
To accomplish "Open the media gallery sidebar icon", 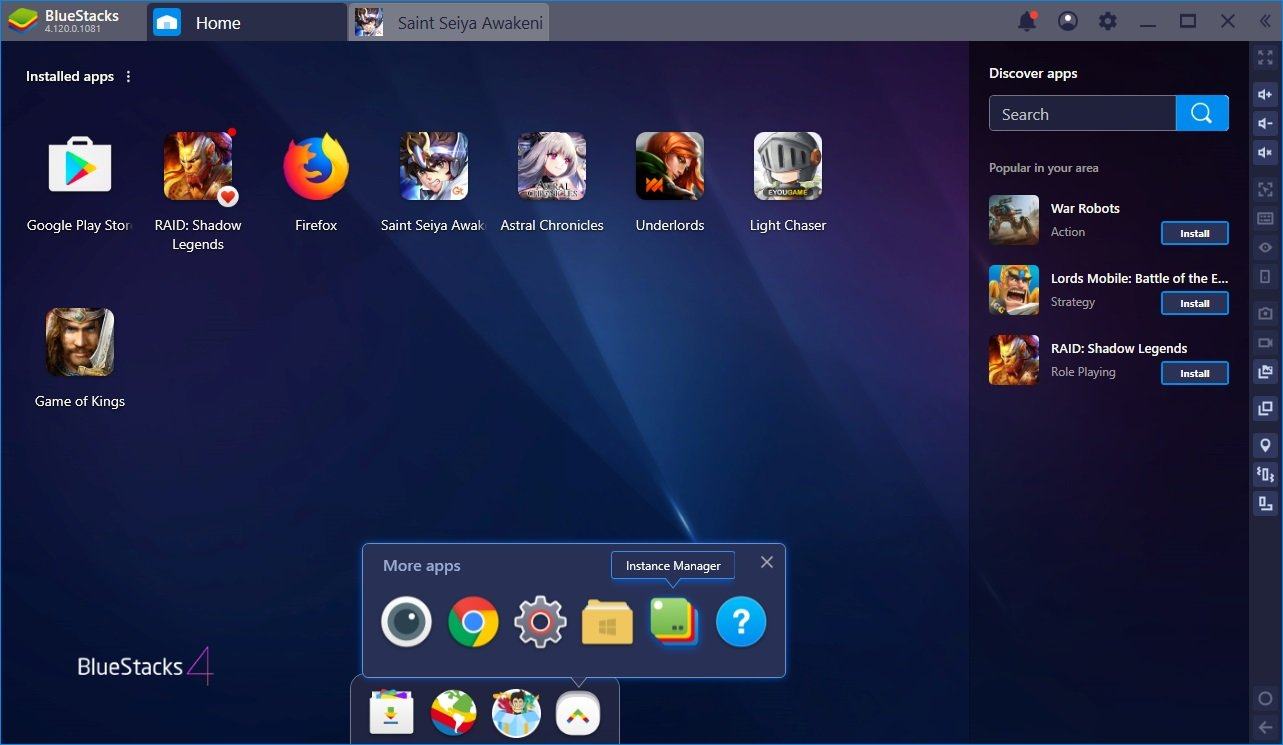I will (1265, 372).
